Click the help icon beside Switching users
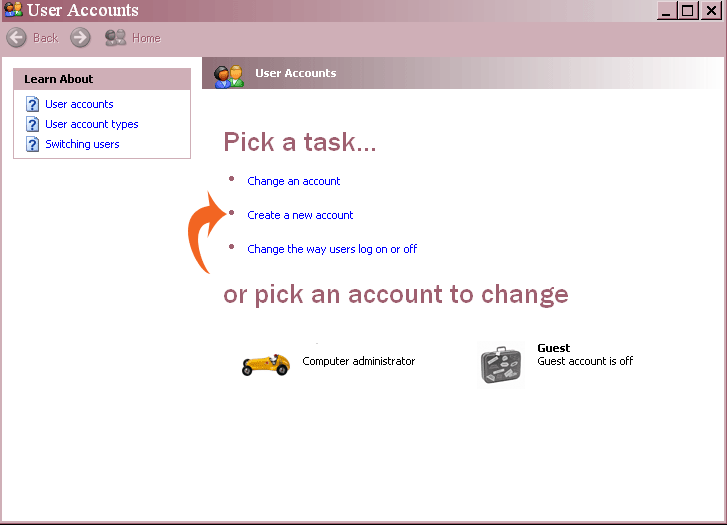 pos(32,144)
